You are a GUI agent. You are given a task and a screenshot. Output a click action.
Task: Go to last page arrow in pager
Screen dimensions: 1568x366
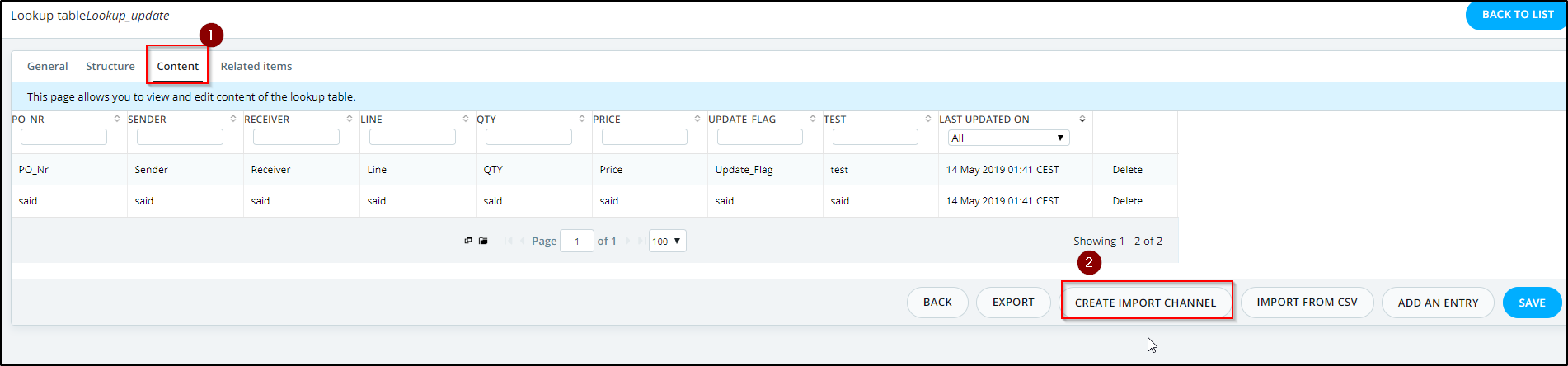point(641,241)
